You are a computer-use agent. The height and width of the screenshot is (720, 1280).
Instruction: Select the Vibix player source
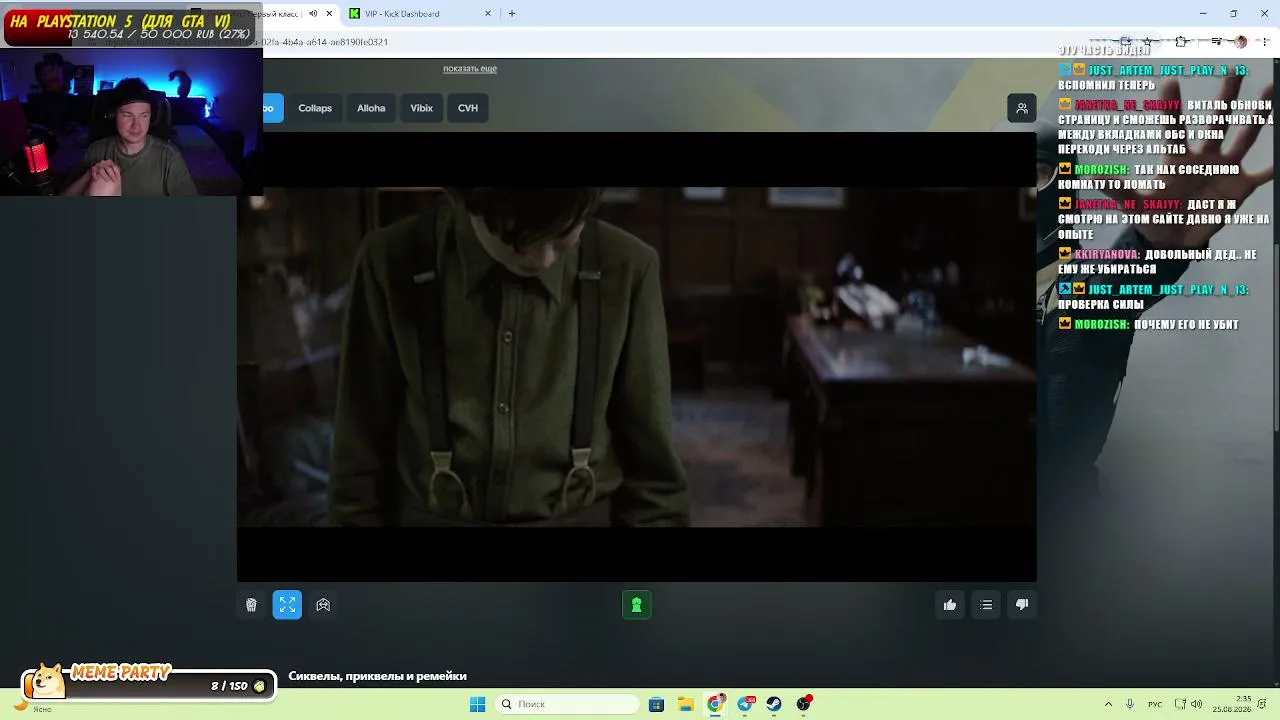coord(422,108)
